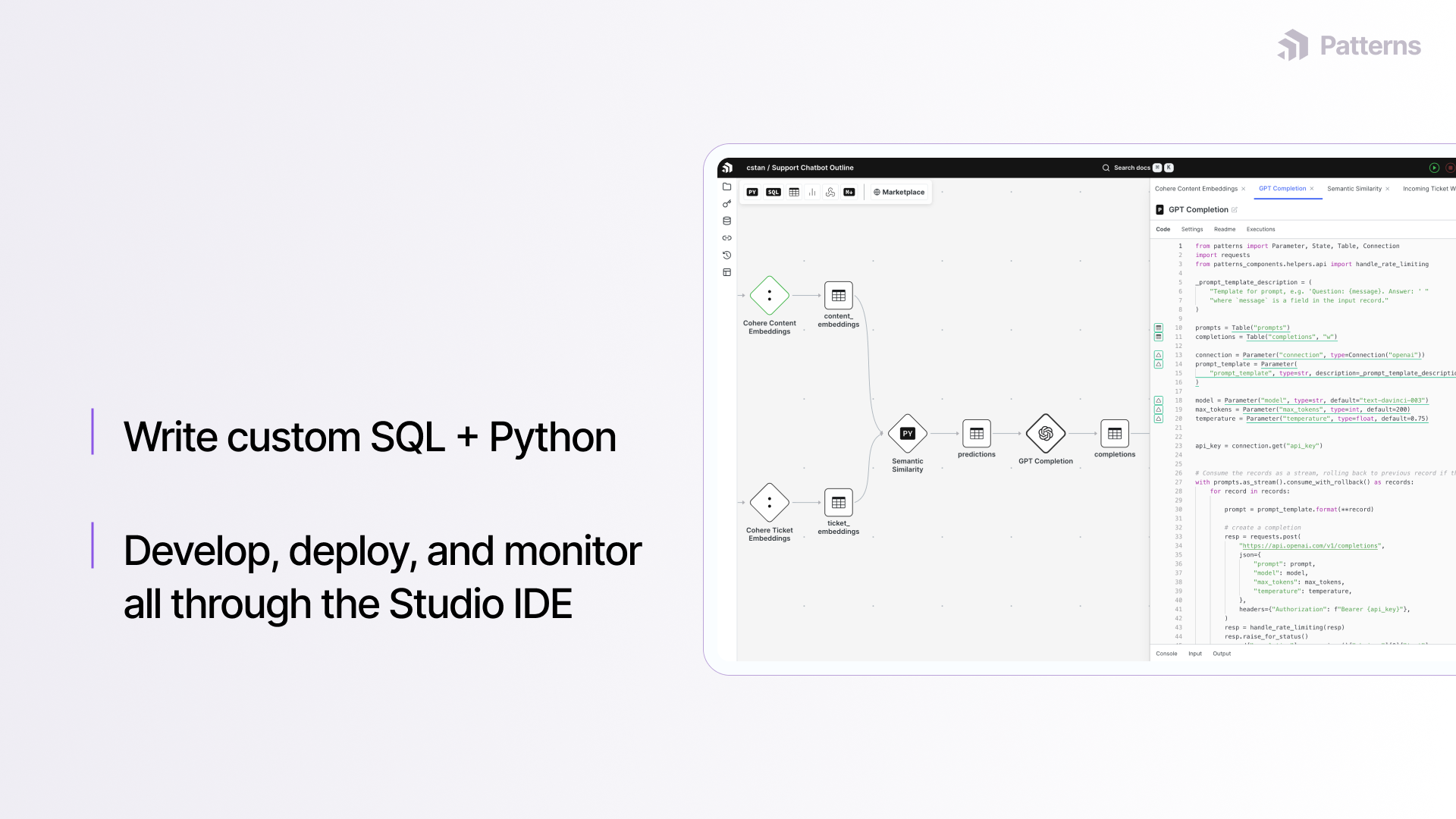Open the openai completions URL link
Screen dimensions: 1456x819
[x=1310, y=546]
